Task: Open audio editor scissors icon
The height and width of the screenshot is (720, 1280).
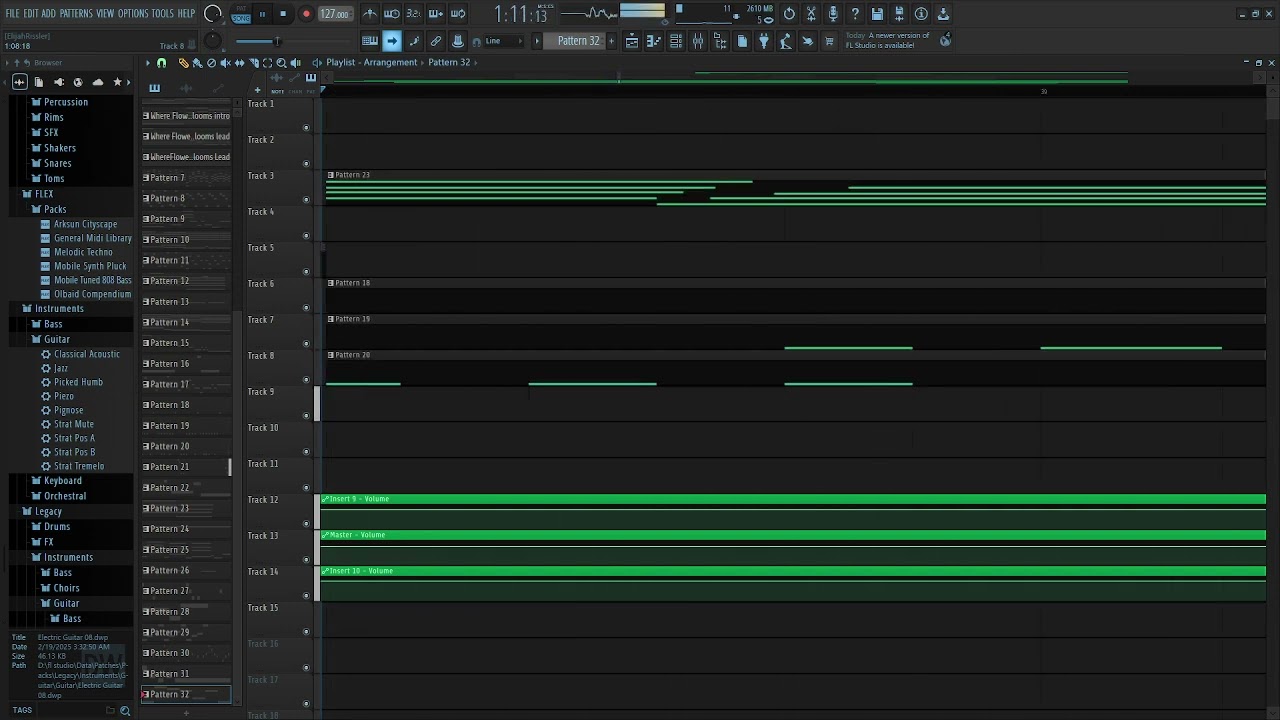Action: 811,14
